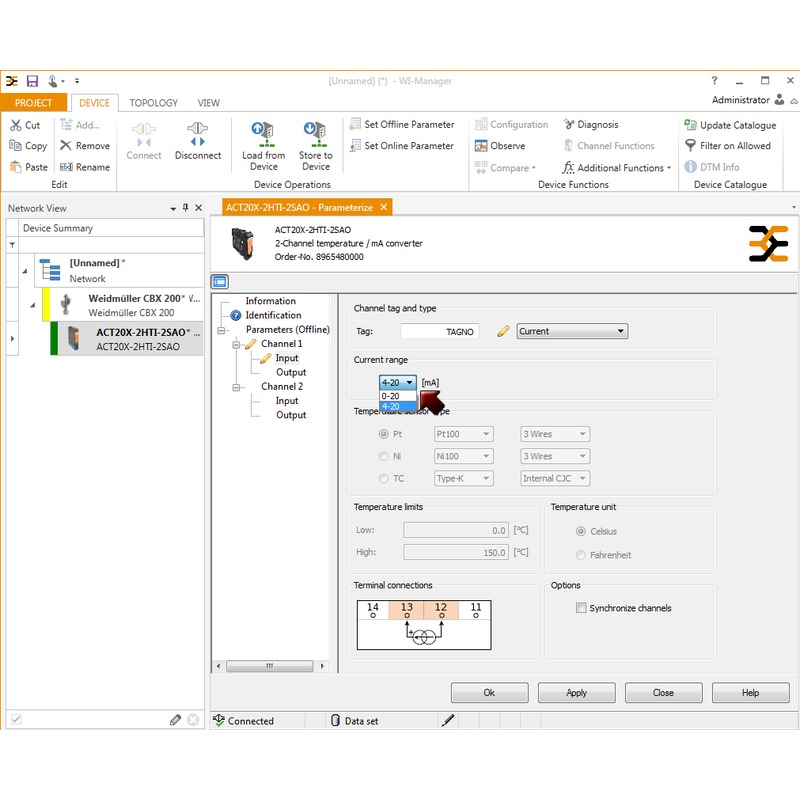Click the blue view toggle icon above parameter tree
This screenshot has height=800, width=800.
click(220, 282)
